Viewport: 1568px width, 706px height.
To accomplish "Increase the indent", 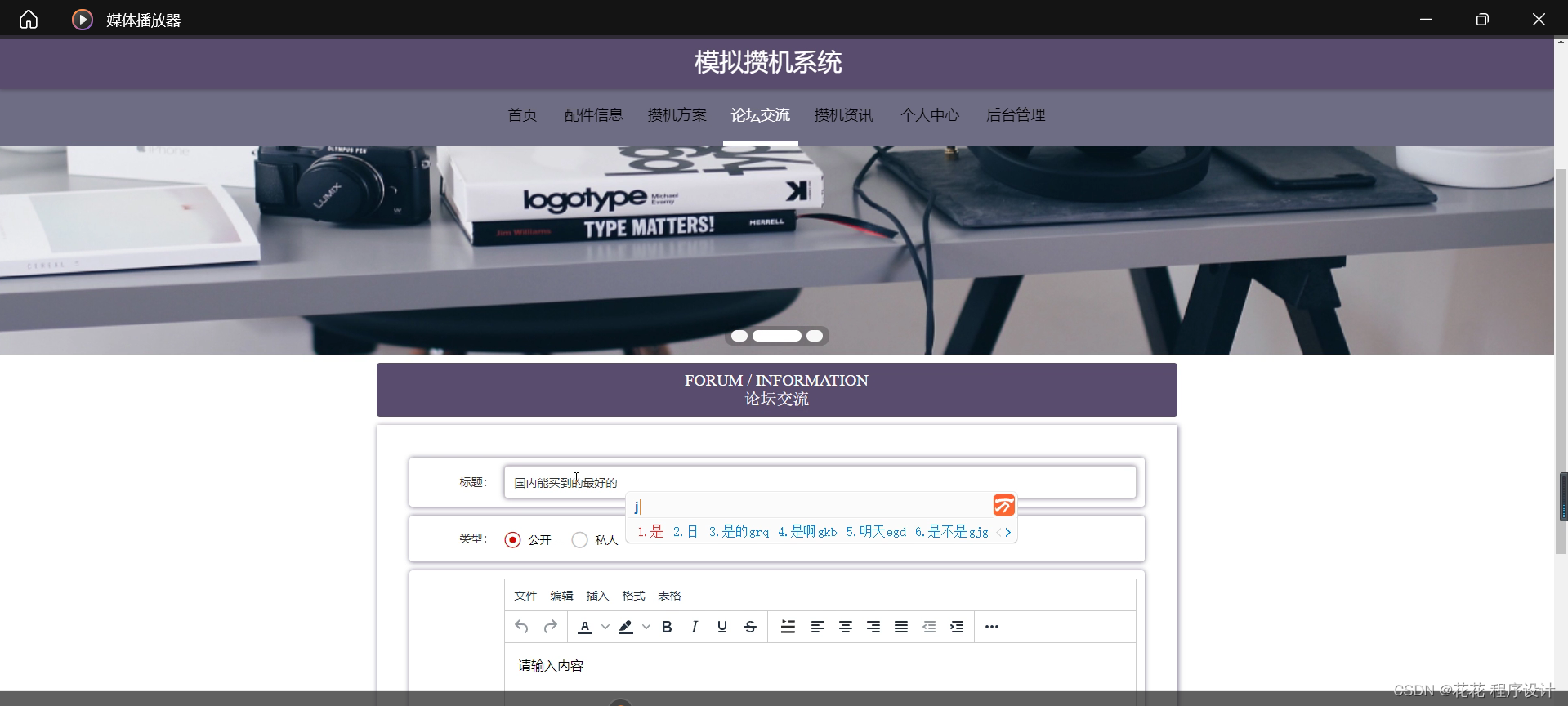I will pyautogui.click(x=957, y=627).
